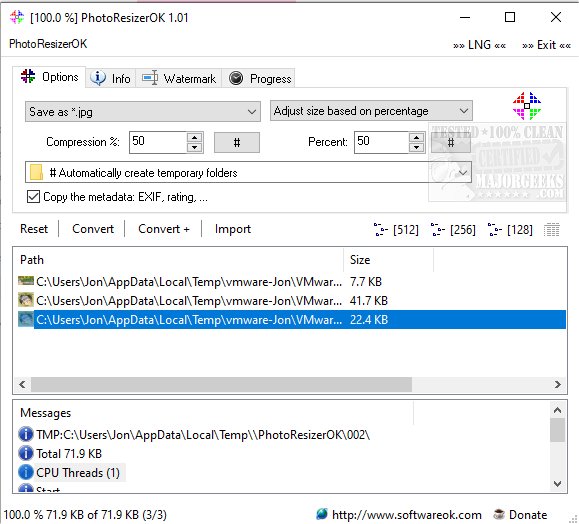Click the first image thumbnail in list

tap(25, 281)
